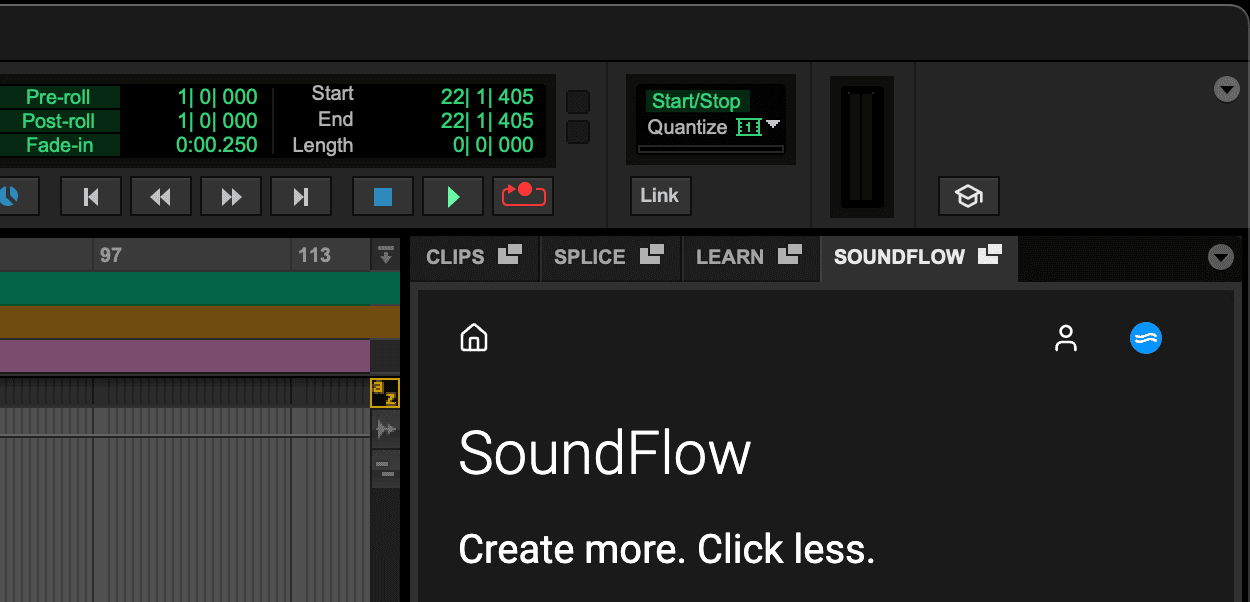1250x602 pixels.
Task: Click the Link button
Action: [x=659, y=196]
